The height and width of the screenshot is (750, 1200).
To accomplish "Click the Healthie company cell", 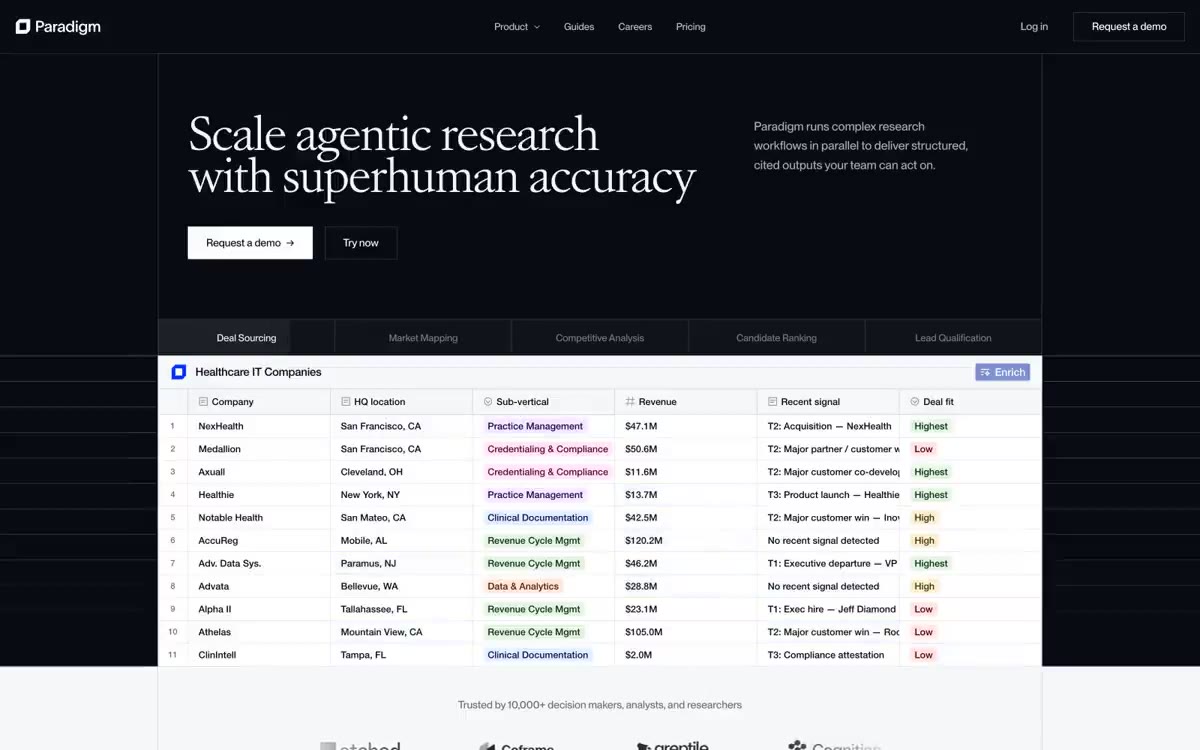I will [259, 495].
